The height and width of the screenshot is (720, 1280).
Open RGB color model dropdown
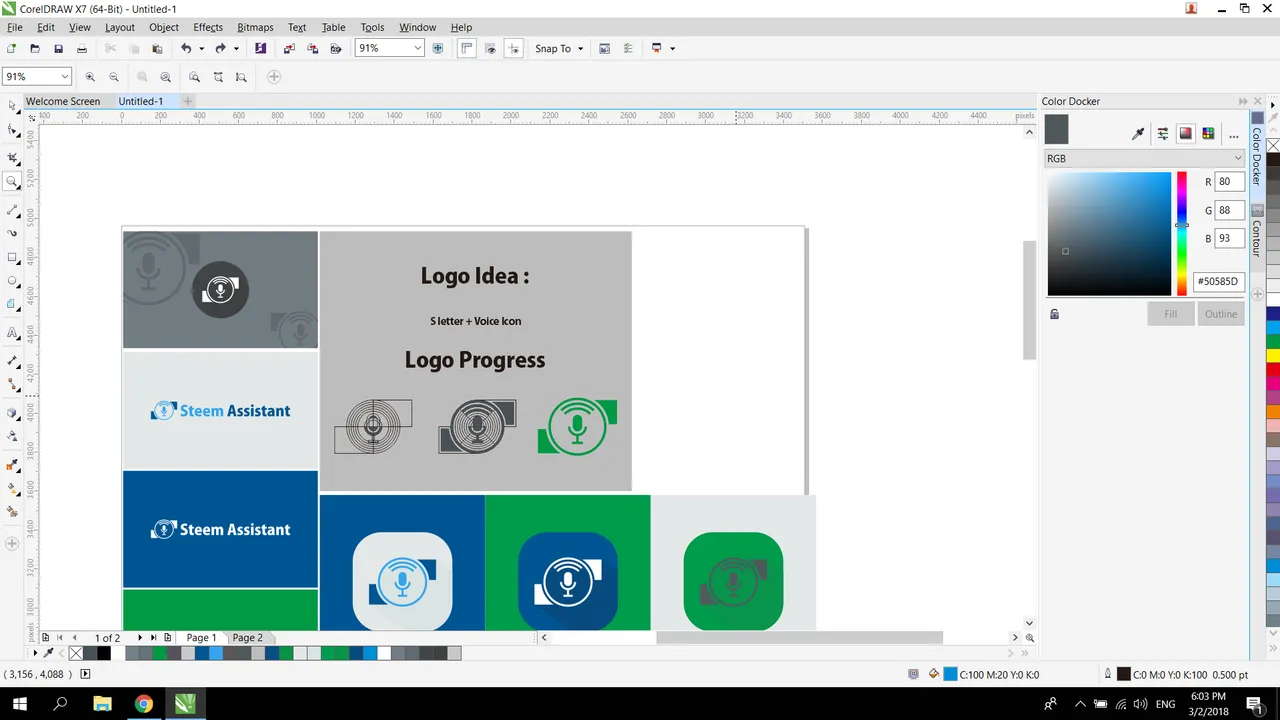tap(1144, 158)
